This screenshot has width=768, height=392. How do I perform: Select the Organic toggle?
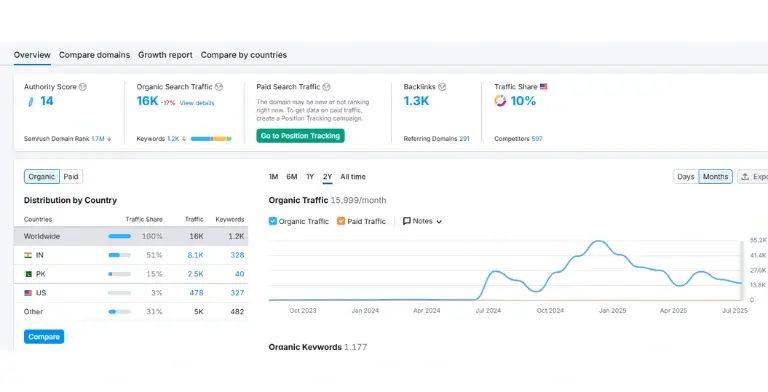click(42, 177)
